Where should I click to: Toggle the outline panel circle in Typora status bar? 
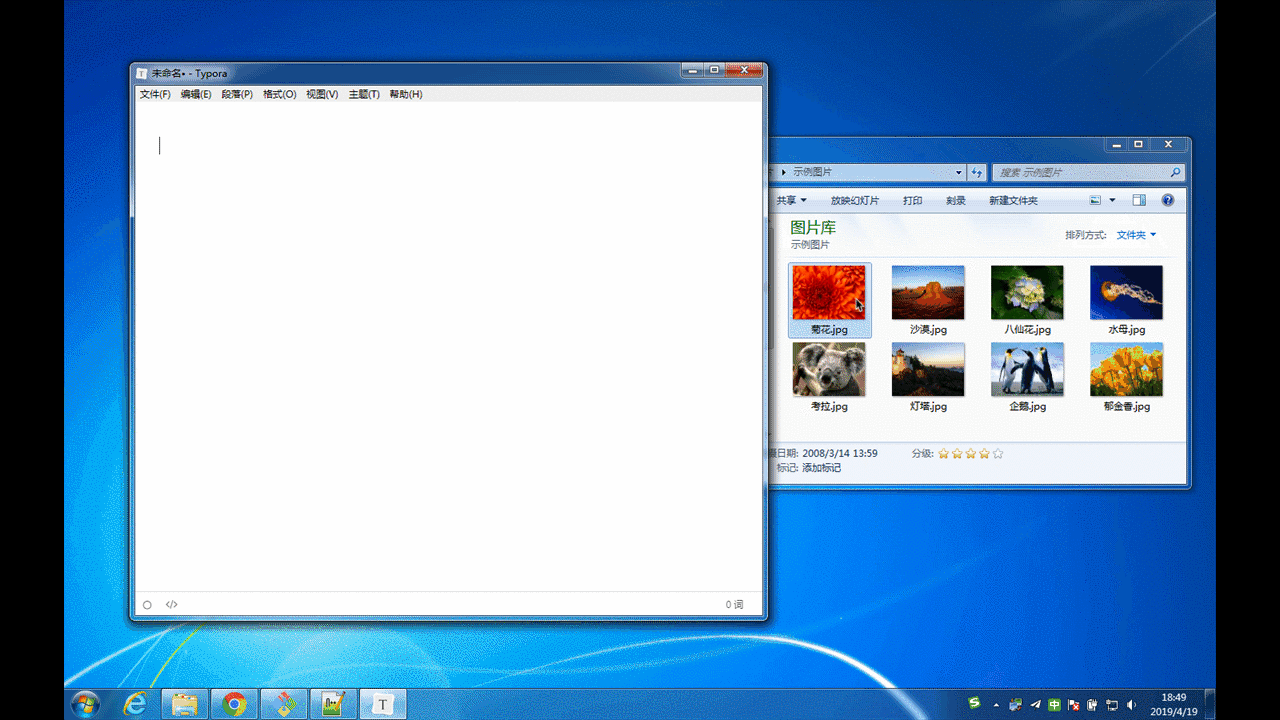pos(147,604)
